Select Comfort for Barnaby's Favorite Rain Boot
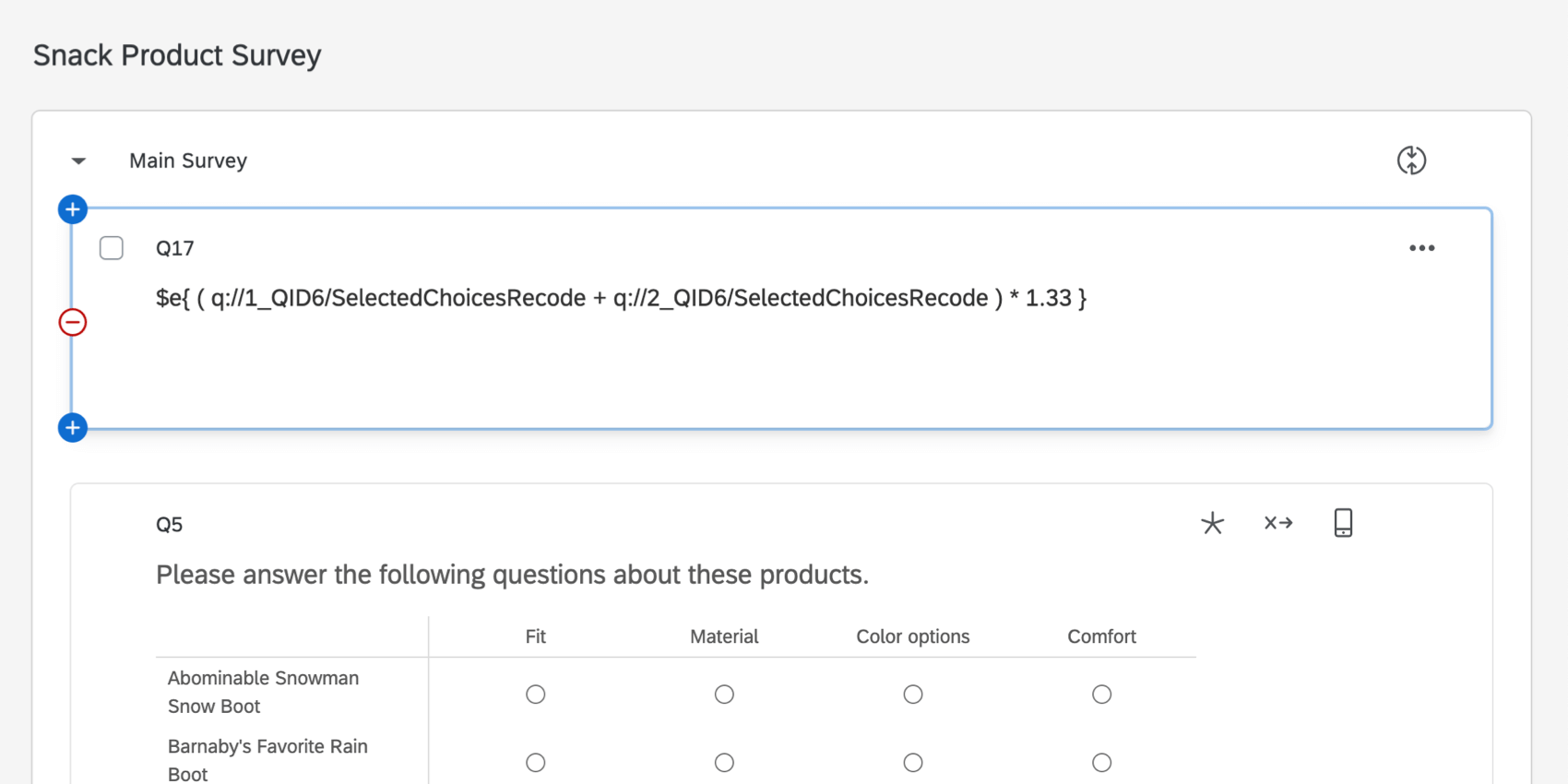This screenshot has height=784, width=1568. [x=1101, y=763]
